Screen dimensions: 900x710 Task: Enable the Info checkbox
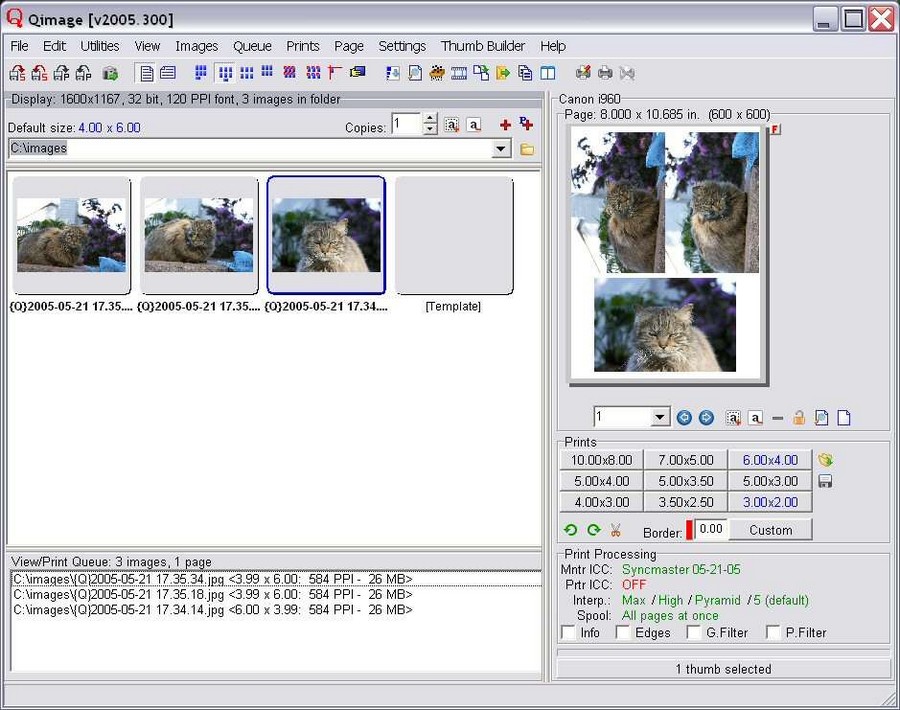point(568,632)
